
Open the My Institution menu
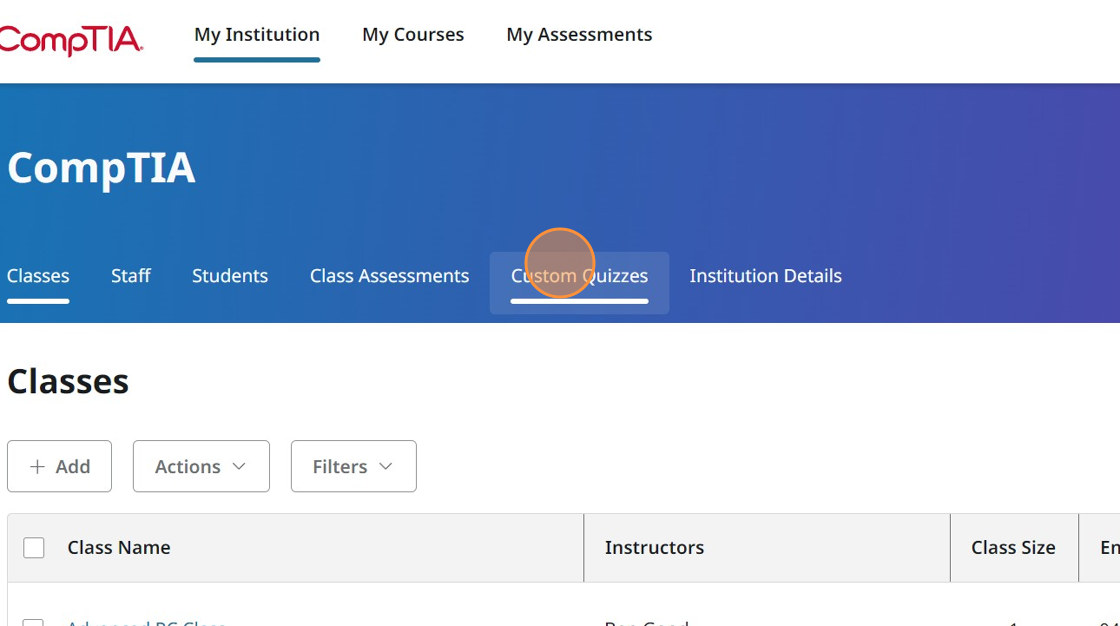pyautogui.click(x=257, y=34)
